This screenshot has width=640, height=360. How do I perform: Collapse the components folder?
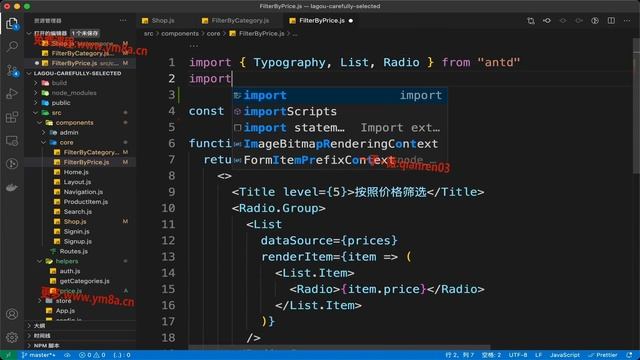tap(40, 122)
